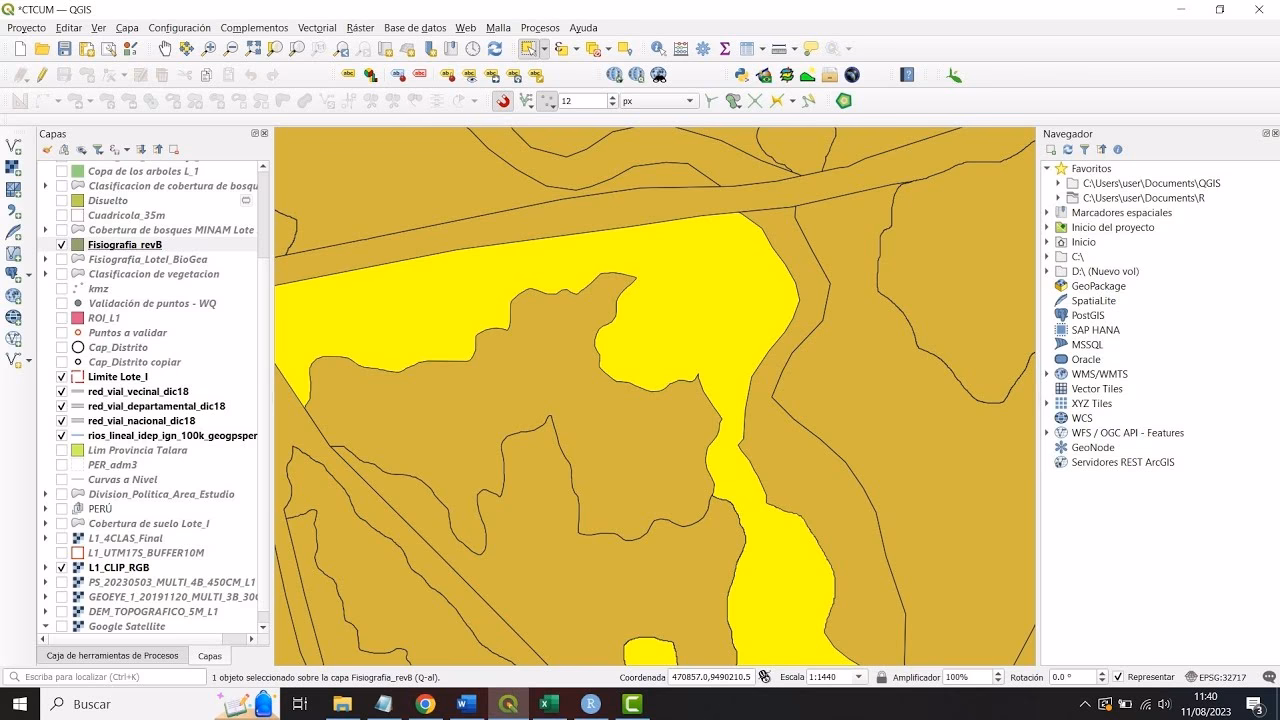Viewport: 1280px width, 720px height.
Task: Open the Vectorial menu
Action: point(317,27)
